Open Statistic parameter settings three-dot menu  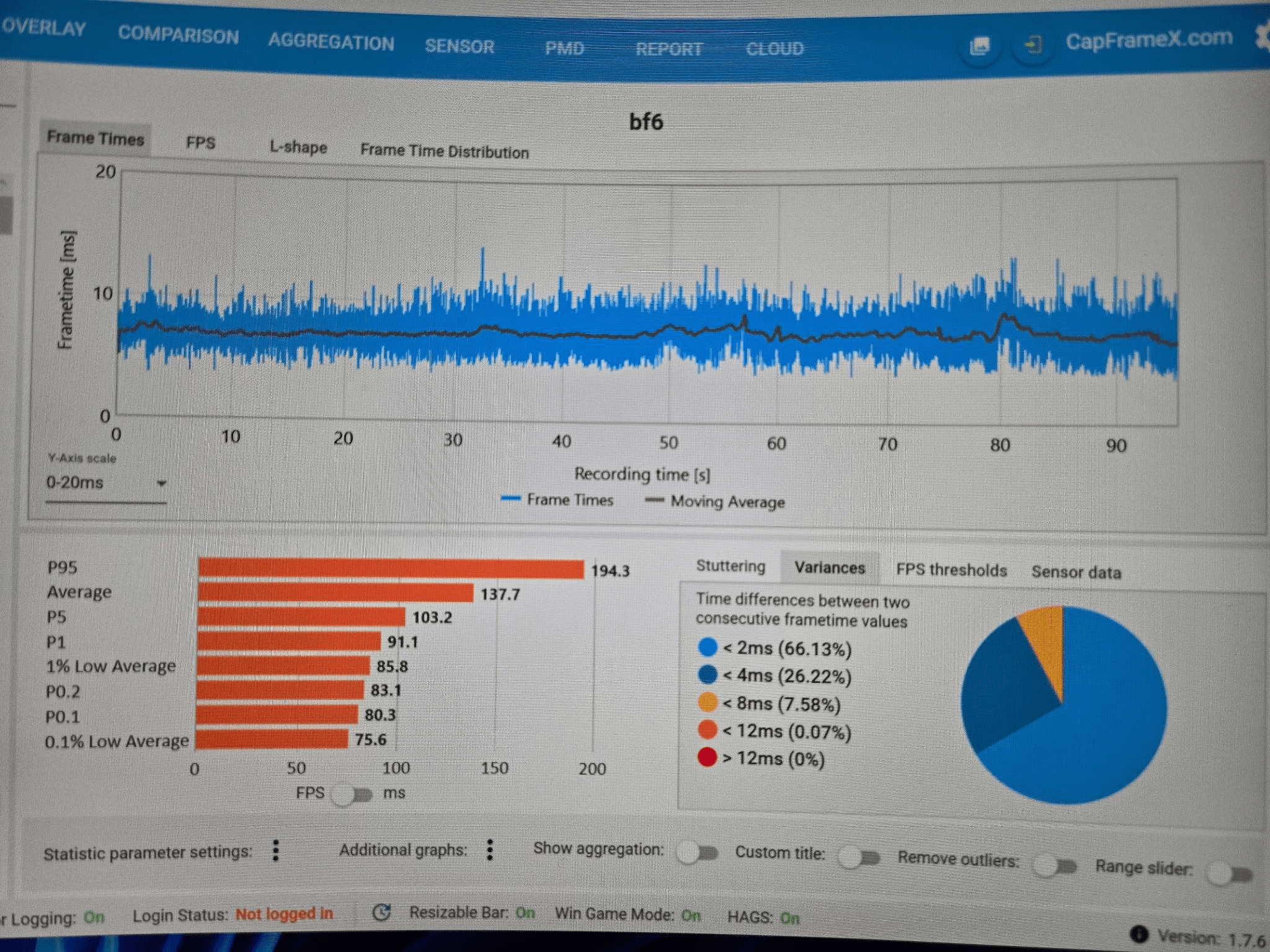pyautogui.click(x=276, y=851)
